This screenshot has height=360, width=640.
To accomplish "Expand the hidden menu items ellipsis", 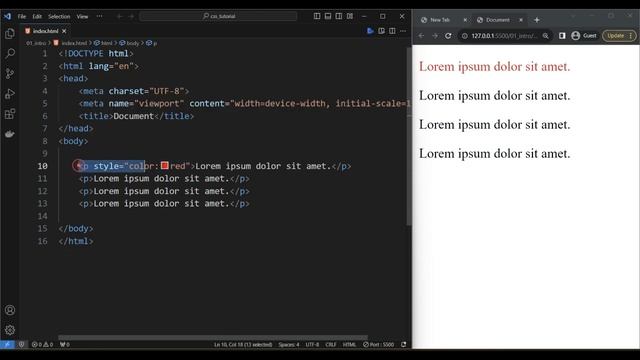I will pos(99,16).
